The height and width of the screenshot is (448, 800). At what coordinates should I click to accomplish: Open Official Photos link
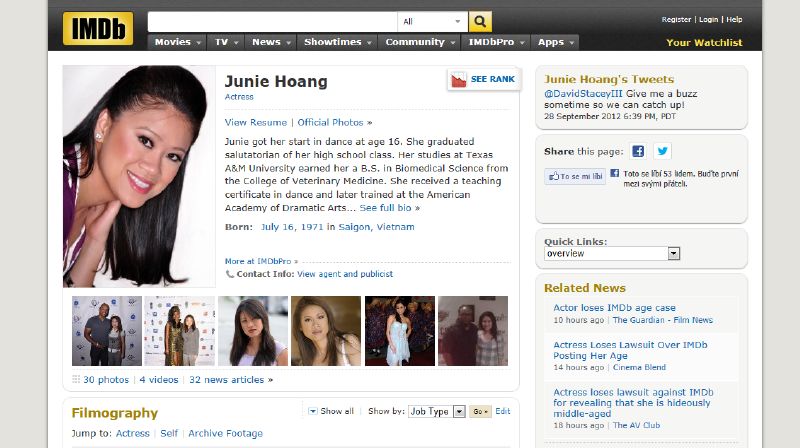coord(330,122)
